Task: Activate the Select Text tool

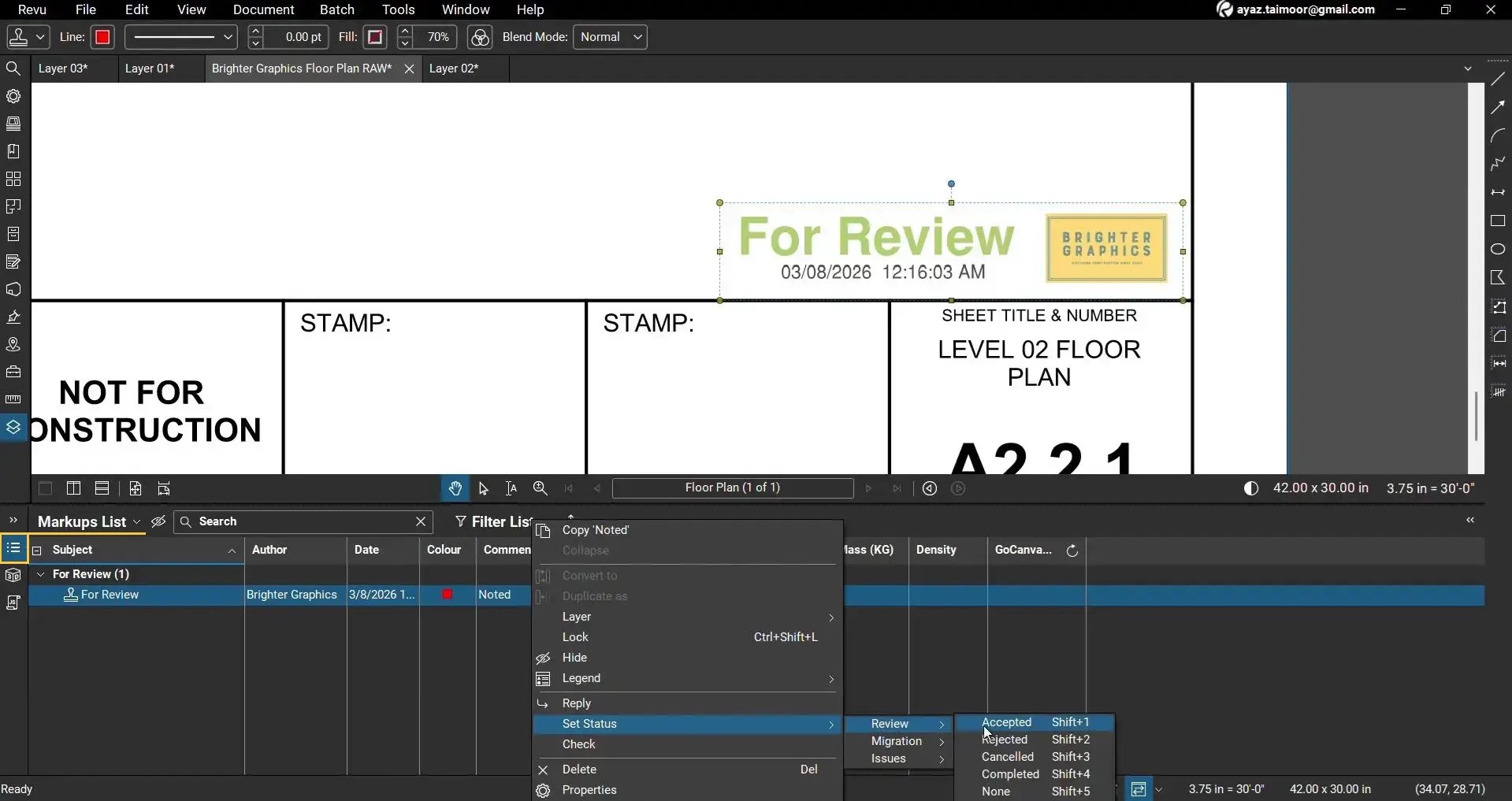Action: click(511, 488)
